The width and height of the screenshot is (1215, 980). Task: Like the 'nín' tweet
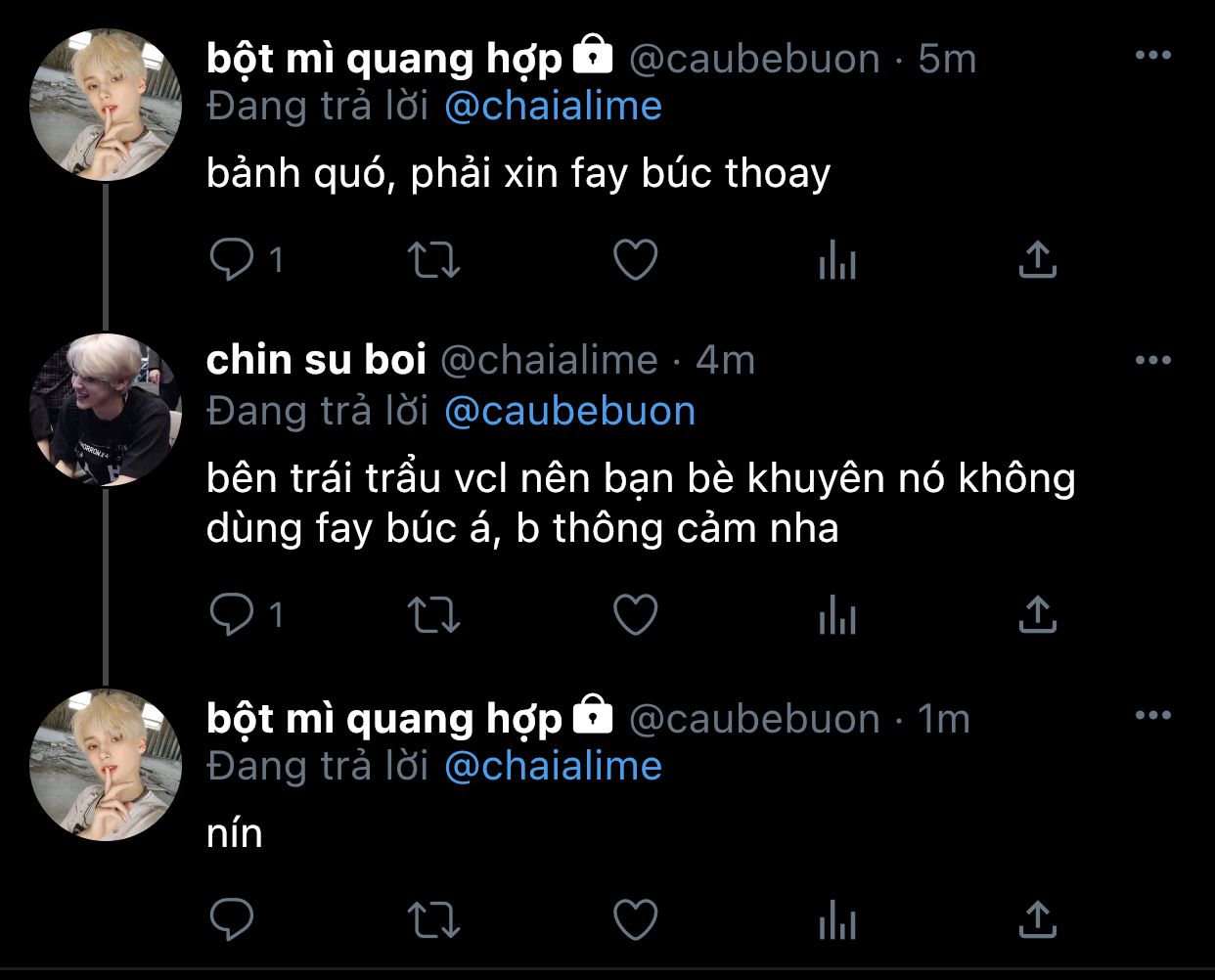(635, 919)
